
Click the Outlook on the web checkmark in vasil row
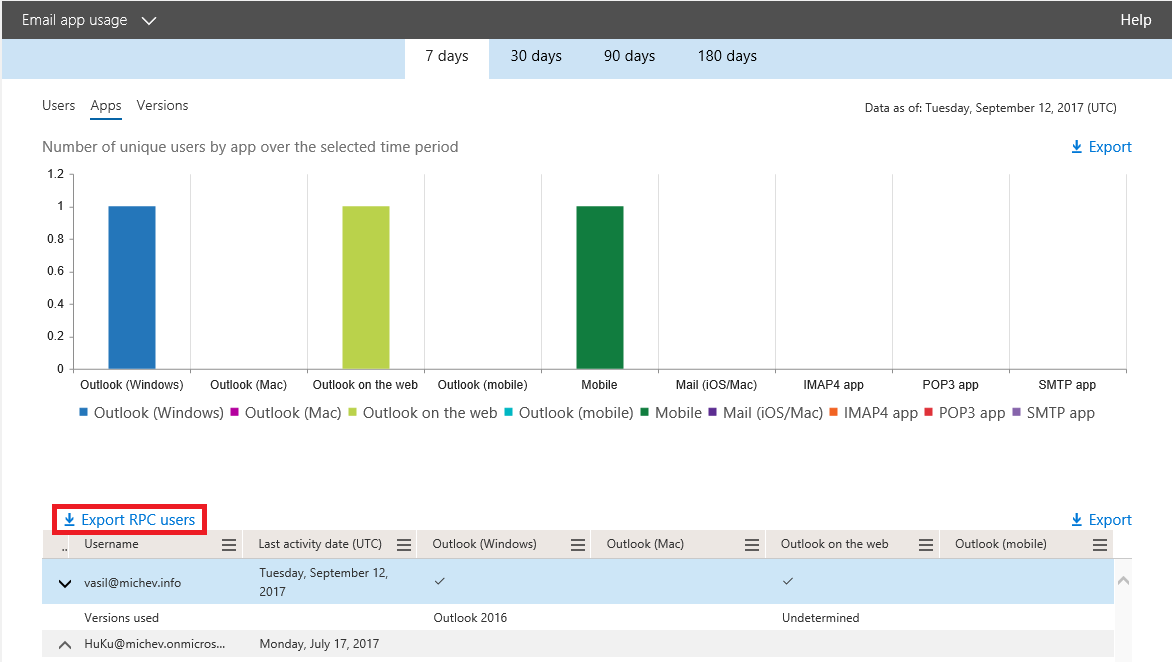(x=788, y=581)
